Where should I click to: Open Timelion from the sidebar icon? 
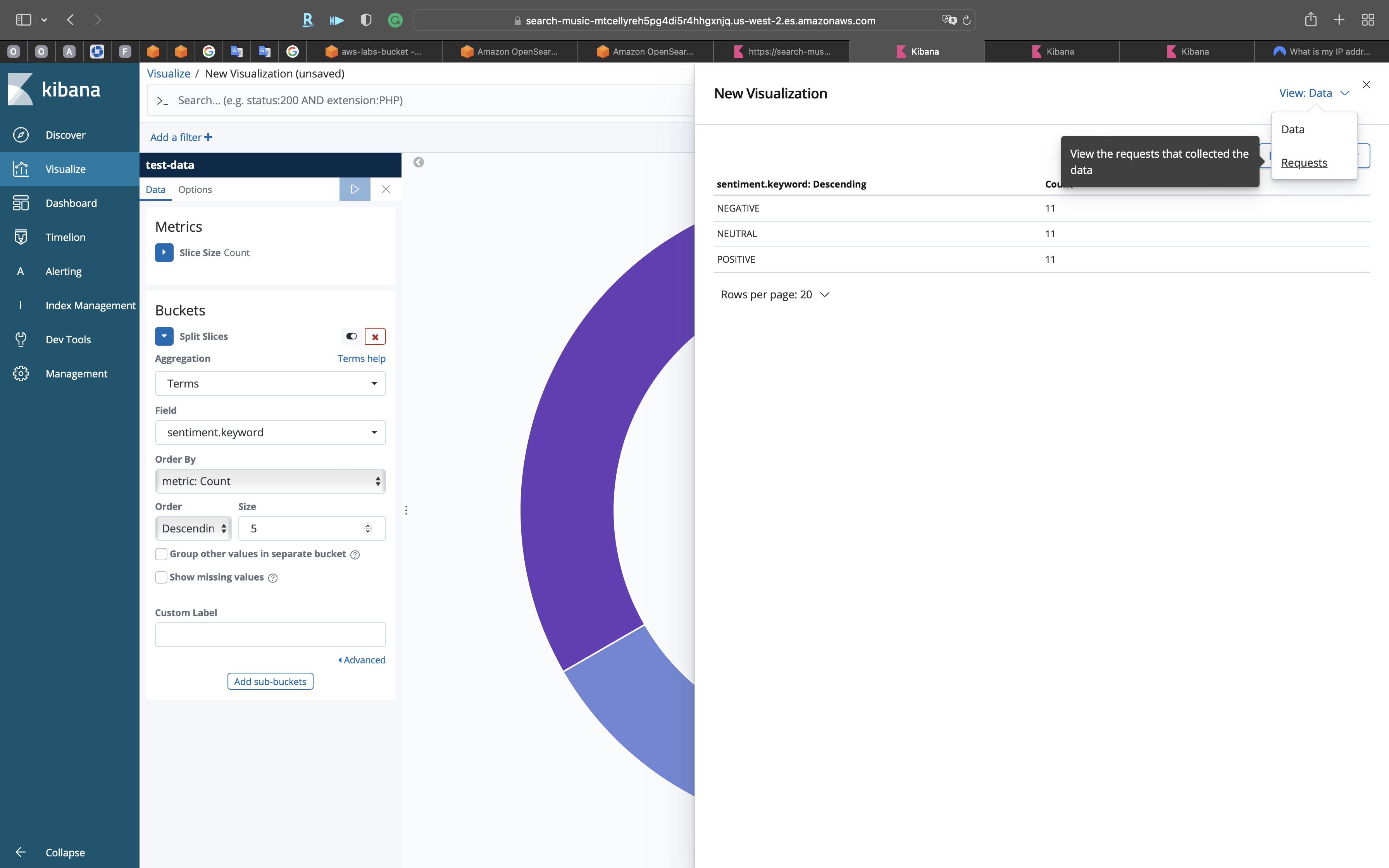click(21, 237)
